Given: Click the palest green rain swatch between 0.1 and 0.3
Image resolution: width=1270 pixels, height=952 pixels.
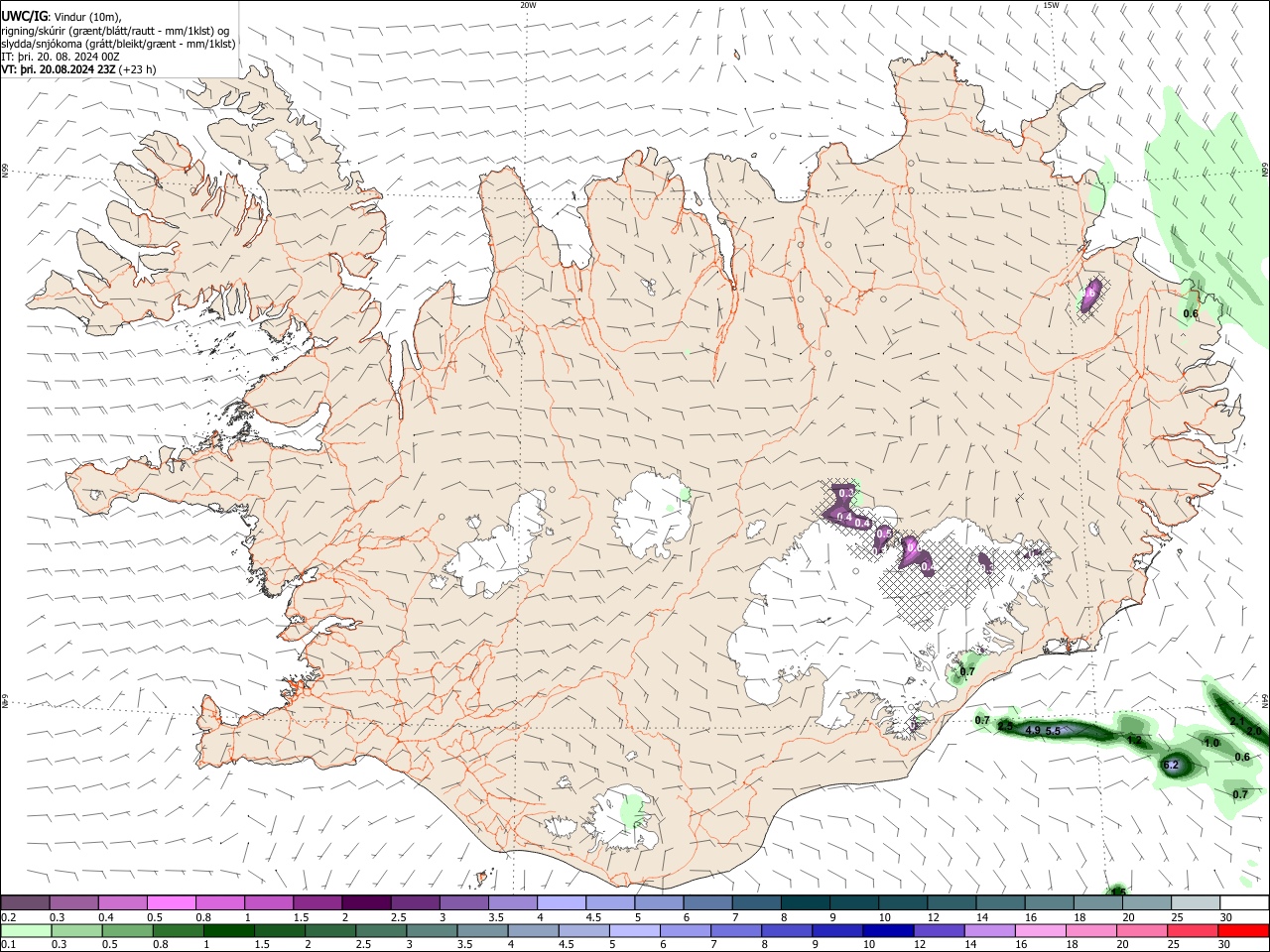Looking at the screenshot, I should click(25, 930).
